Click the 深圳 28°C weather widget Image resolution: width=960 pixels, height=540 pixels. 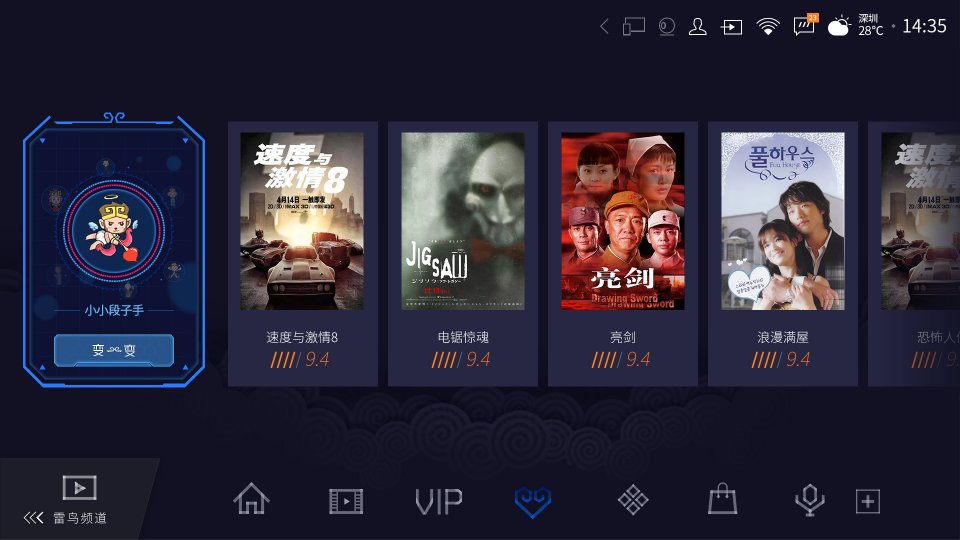tap(855, 26)
